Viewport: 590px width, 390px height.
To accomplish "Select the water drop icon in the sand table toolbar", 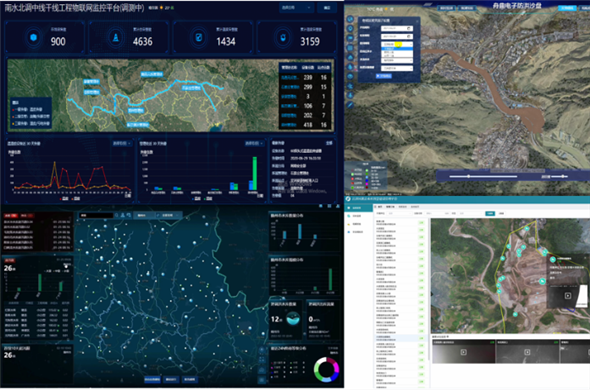I will [x=350, y=67].
